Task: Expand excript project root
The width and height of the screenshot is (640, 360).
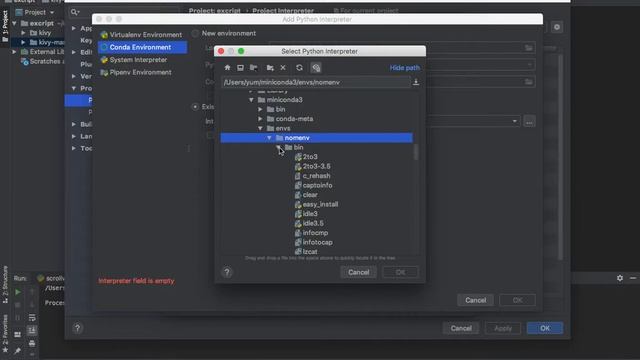Action: pos(15,23)
